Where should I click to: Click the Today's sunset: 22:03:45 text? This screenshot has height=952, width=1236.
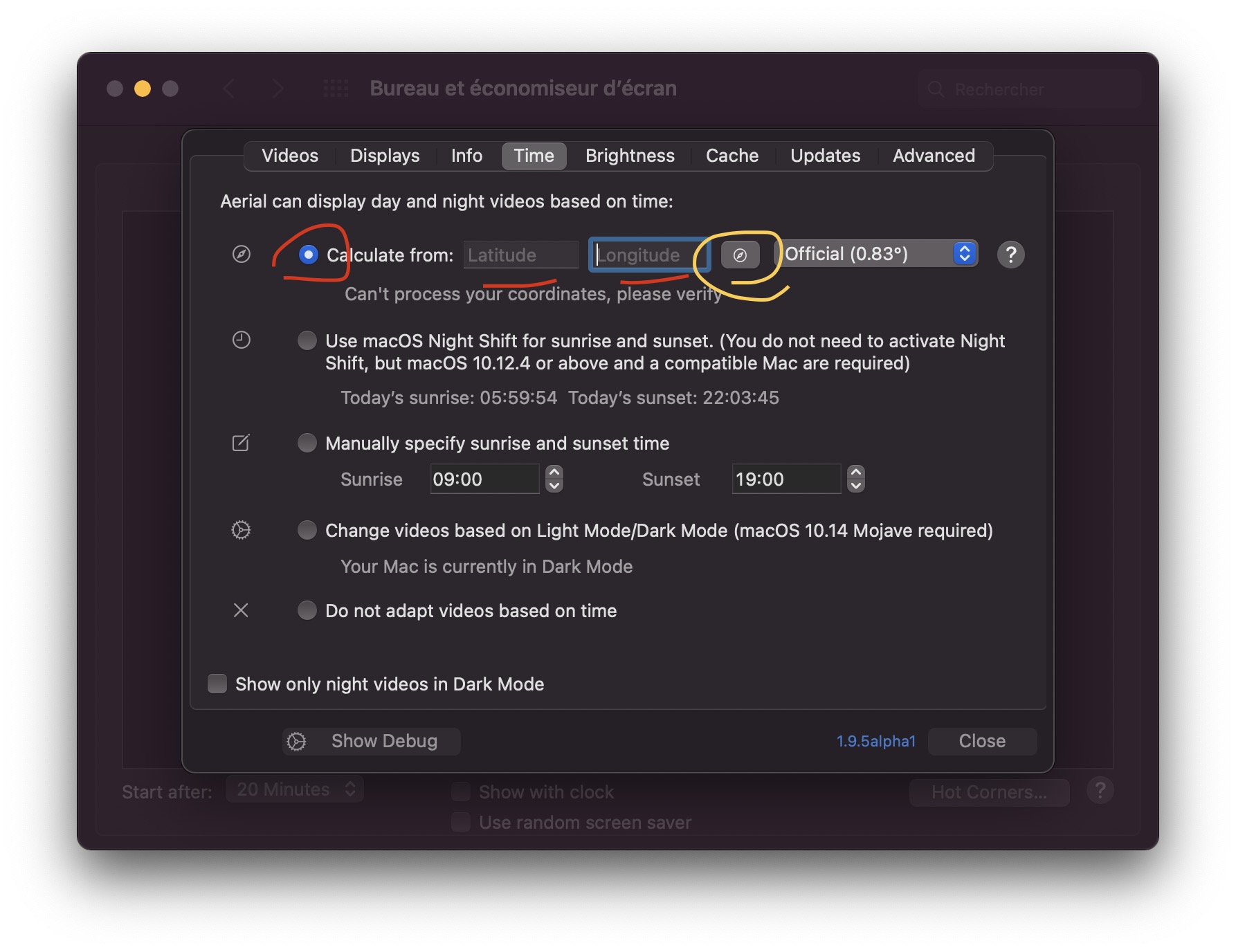pyautogui.click(x=673, y=398)
